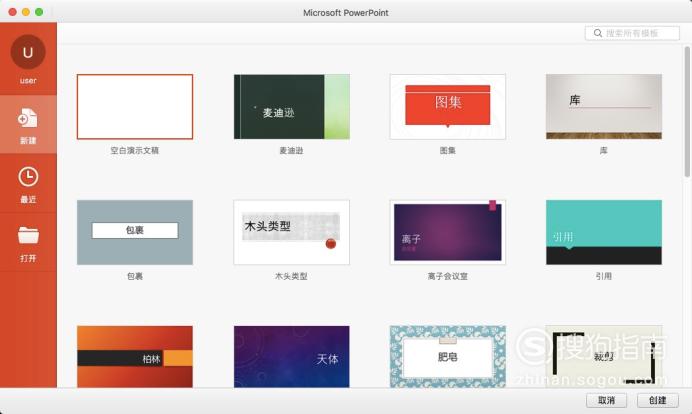Choose the 柏林 template thumbnail
This screenshot has width=692, height=414.
pyautogui.click(x=135, y=357)
